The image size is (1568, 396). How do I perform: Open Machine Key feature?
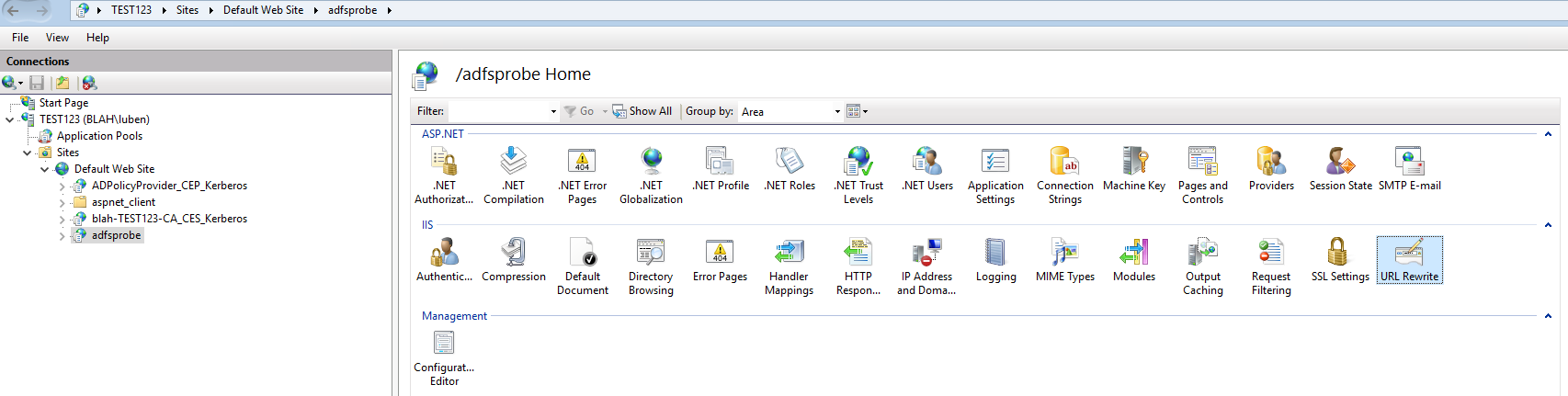point(1134,169)
